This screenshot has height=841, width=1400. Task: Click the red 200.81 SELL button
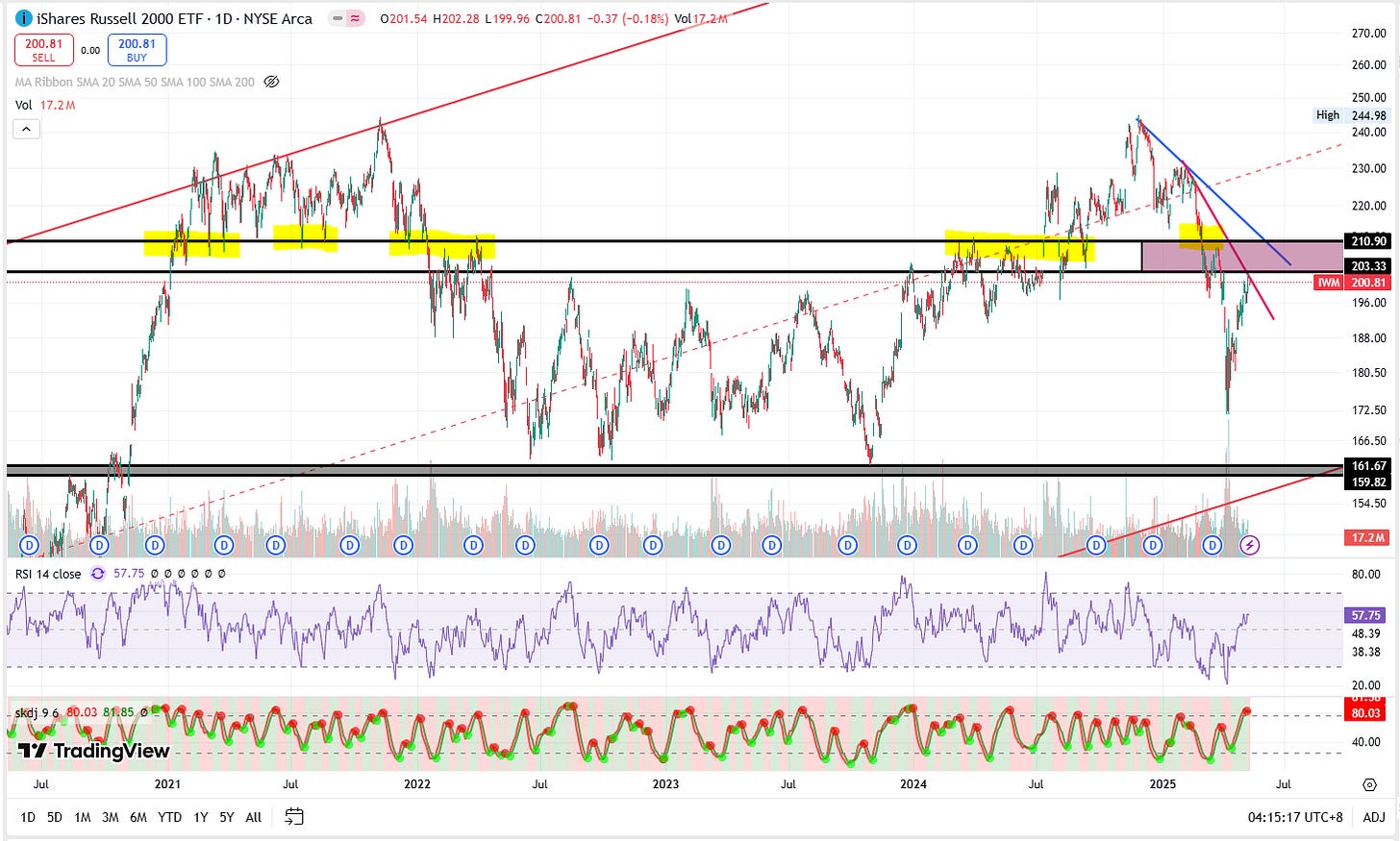pyautogui.click(x=44, y=50)
